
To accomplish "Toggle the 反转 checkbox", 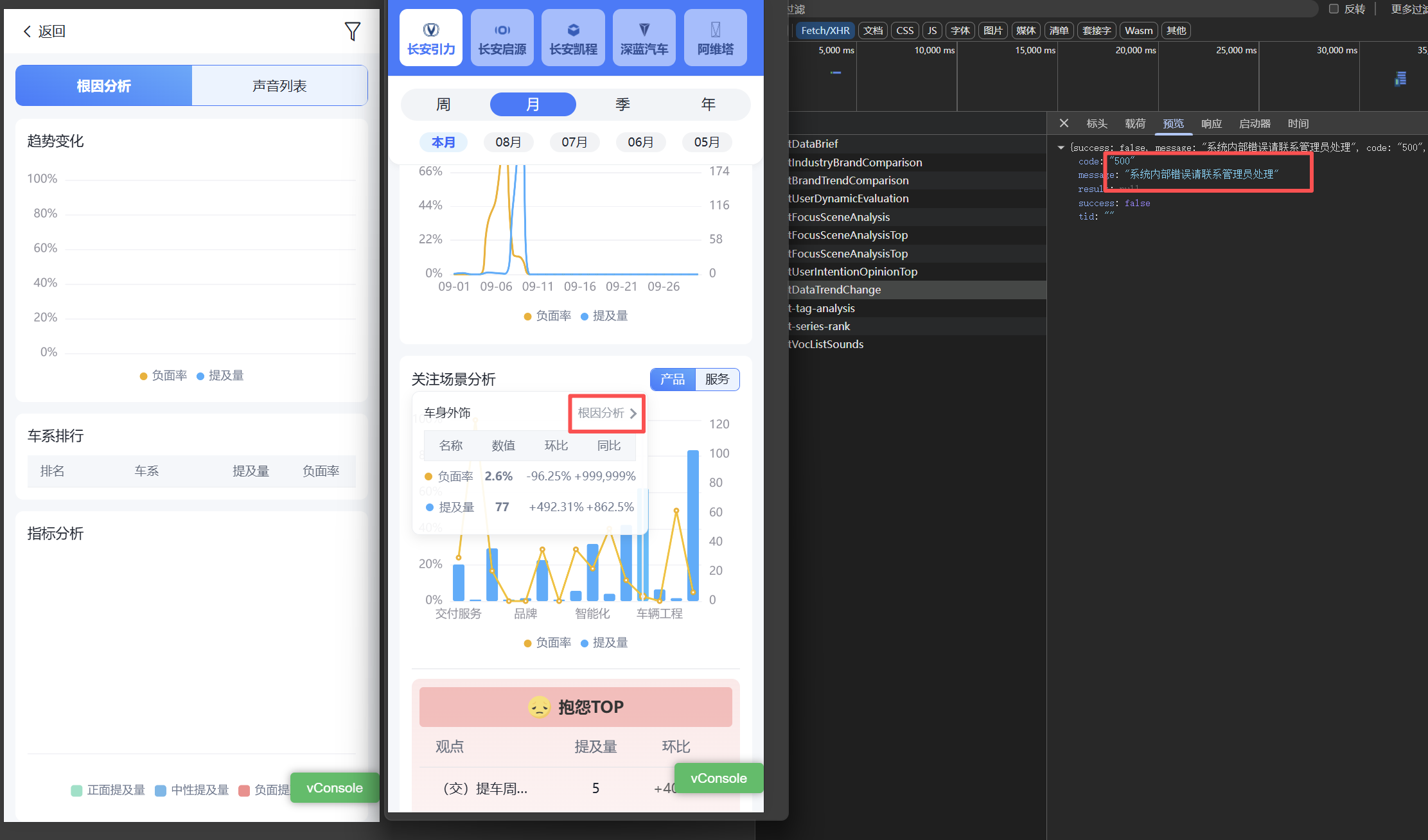I will (1334, 9).
